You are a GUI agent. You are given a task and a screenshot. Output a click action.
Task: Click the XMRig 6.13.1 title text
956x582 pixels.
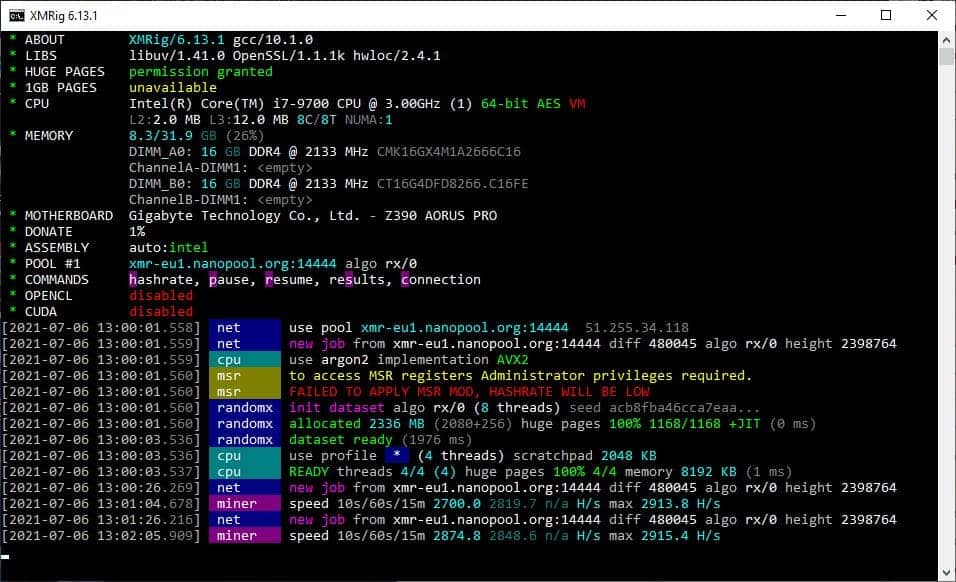click(x=63, y=16)
